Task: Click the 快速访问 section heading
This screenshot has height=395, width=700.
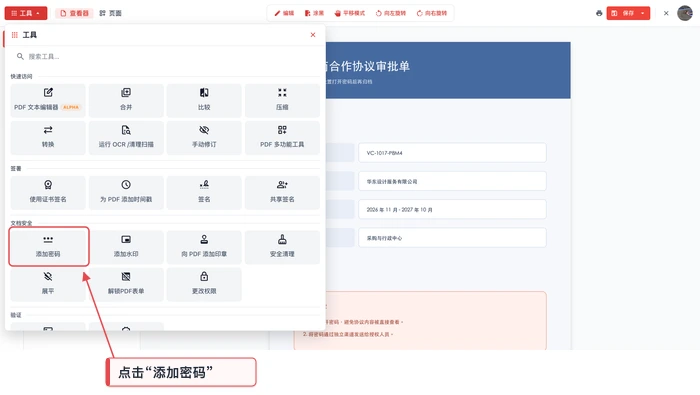Action: 21,76
